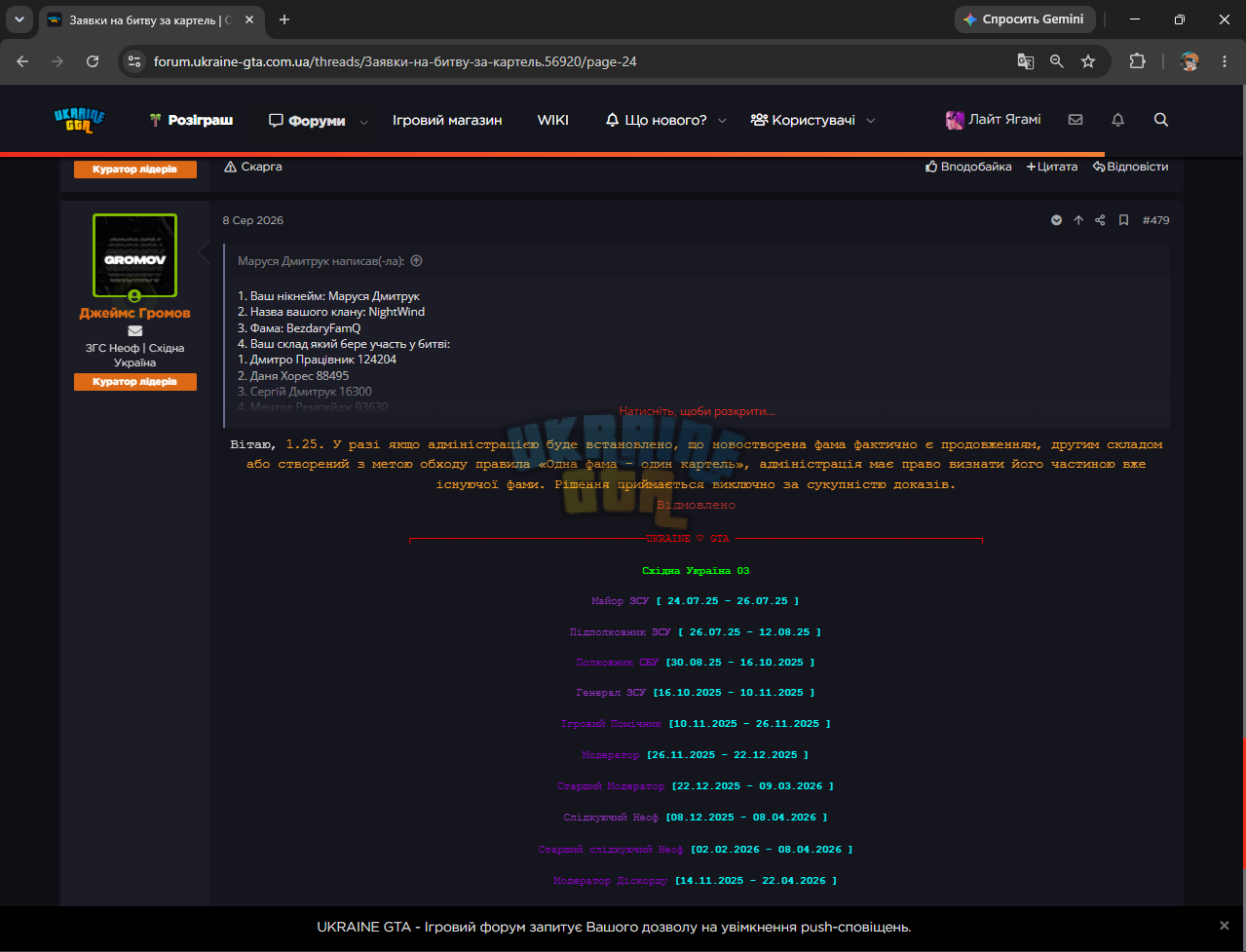Open the 8 Сер 2026 post date link
1246x952 pixels.
(x=252, y=220)
